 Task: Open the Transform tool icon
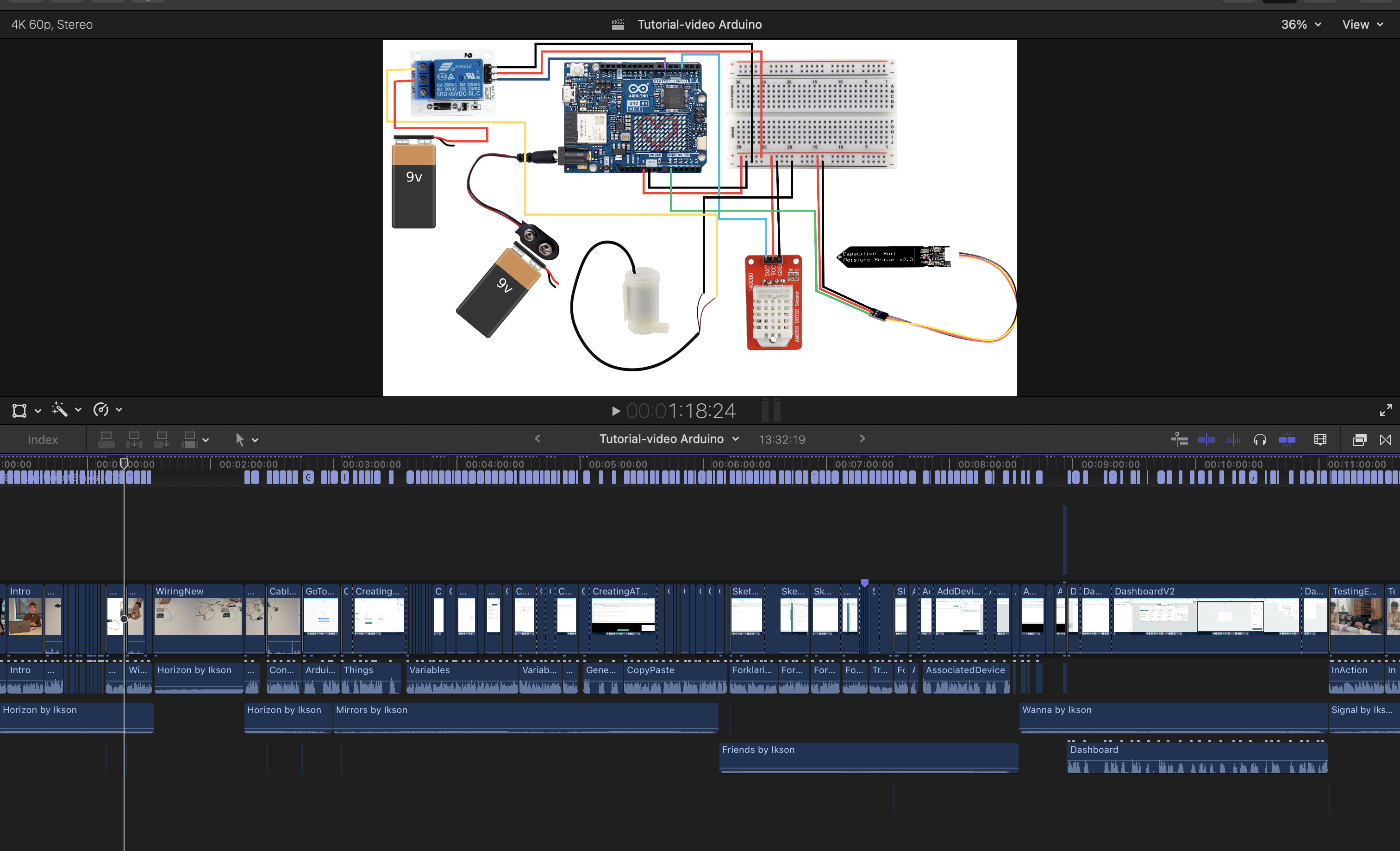[19, 410]
